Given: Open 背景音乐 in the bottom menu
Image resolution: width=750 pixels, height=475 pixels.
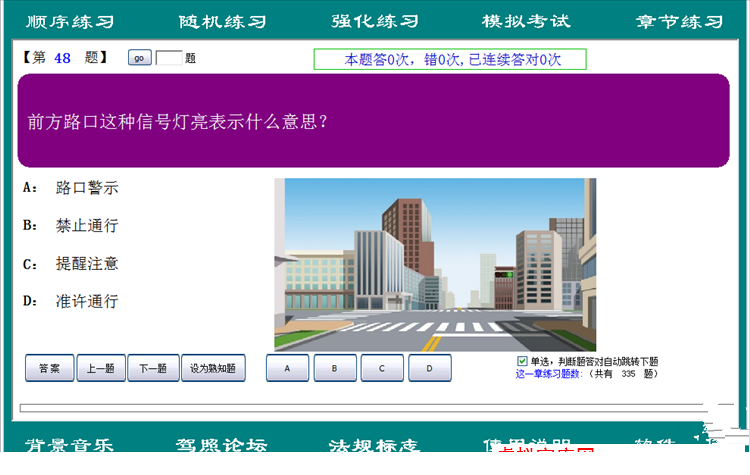Looking at the screenshot, I should [69, 445].
